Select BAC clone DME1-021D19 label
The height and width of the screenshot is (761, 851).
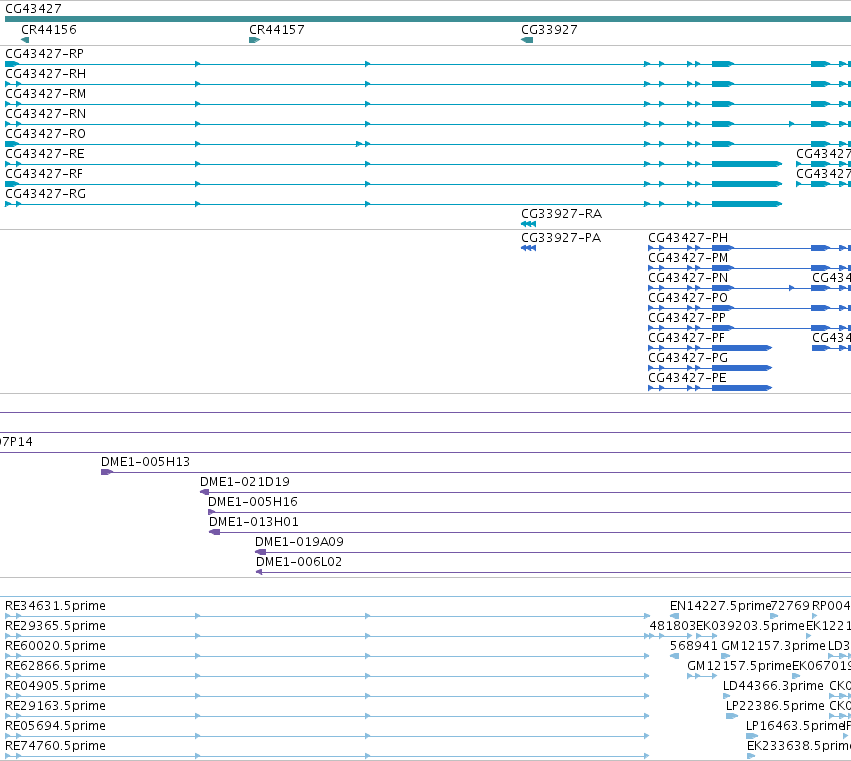pyautogui.click(x=245, y=482)
